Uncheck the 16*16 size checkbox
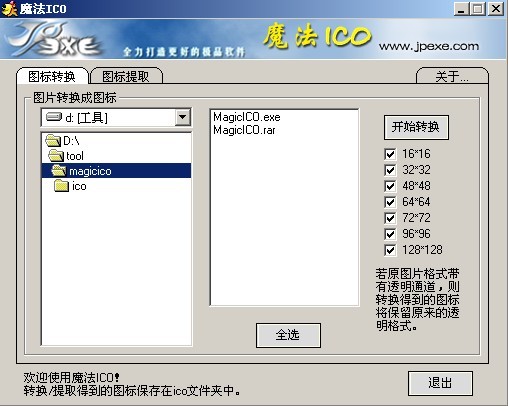This screenshot has height=406, width=508. (390, 154)
